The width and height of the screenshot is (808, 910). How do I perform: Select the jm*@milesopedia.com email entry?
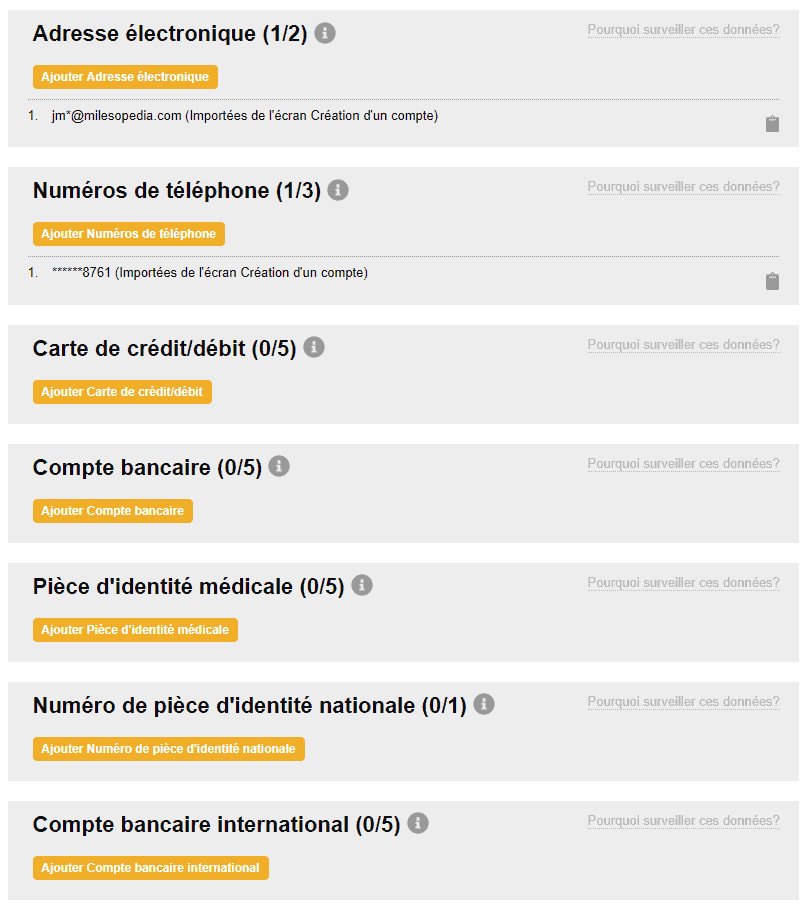117,116
